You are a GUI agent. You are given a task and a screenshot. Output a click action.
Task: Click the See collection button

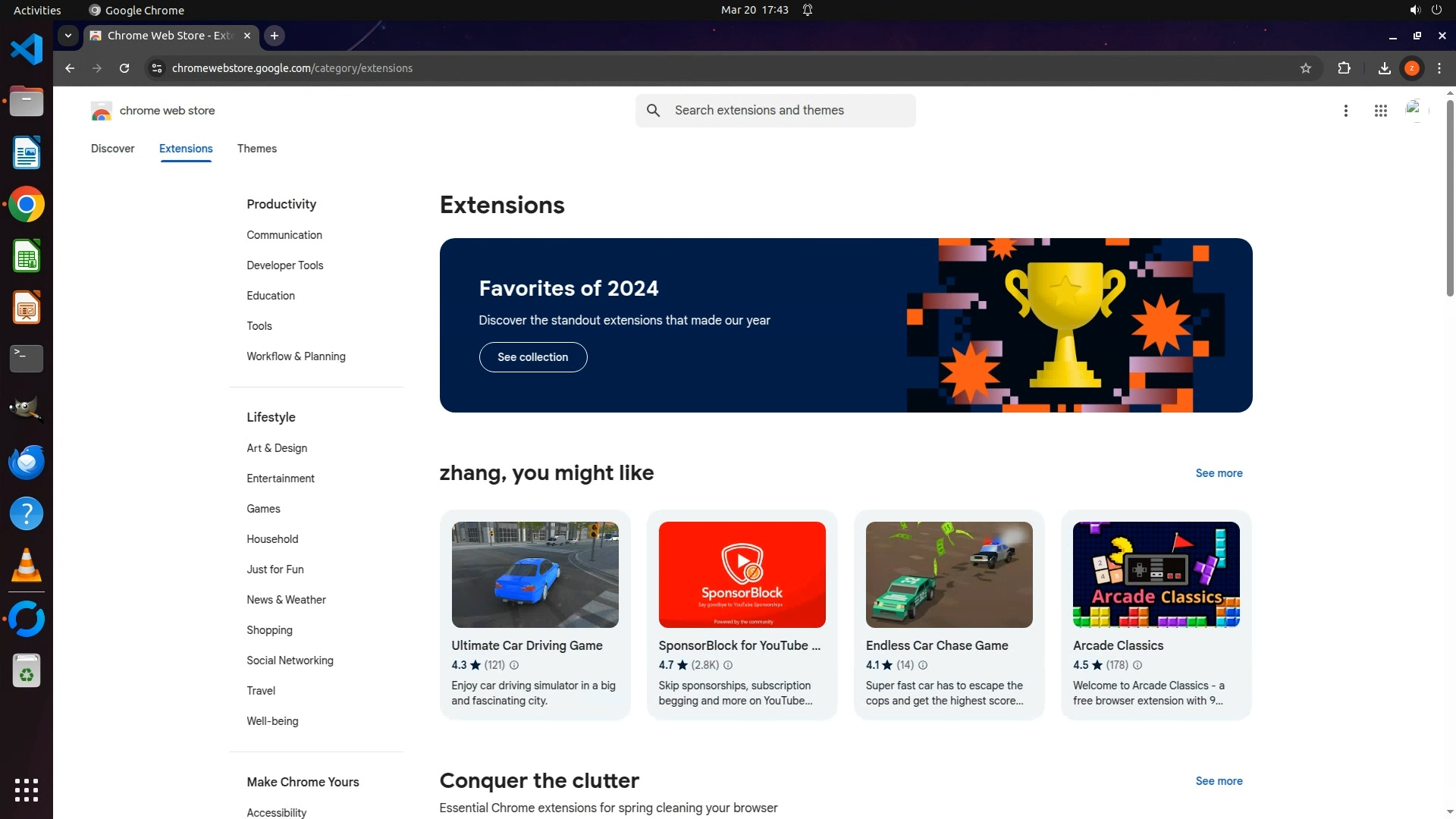pos(532,357)
